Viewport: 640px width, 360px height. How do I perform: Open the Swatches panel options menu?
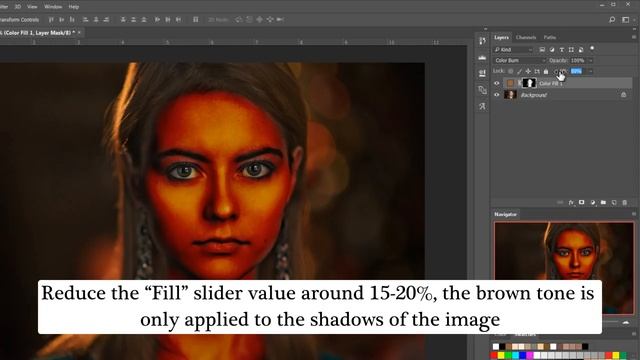tap(634, 334)
